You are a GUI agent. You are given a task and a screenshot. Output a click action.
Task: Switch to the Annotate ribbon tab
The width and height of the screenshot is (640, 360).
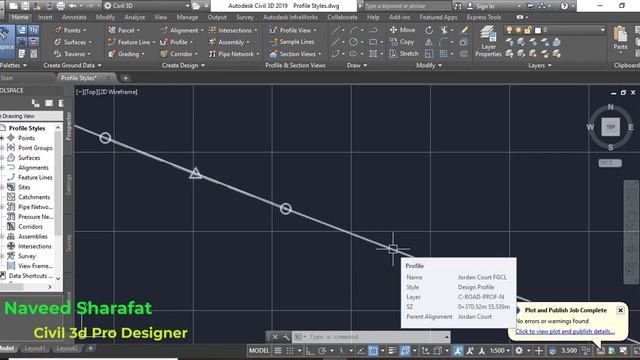[x=74, y=17]
